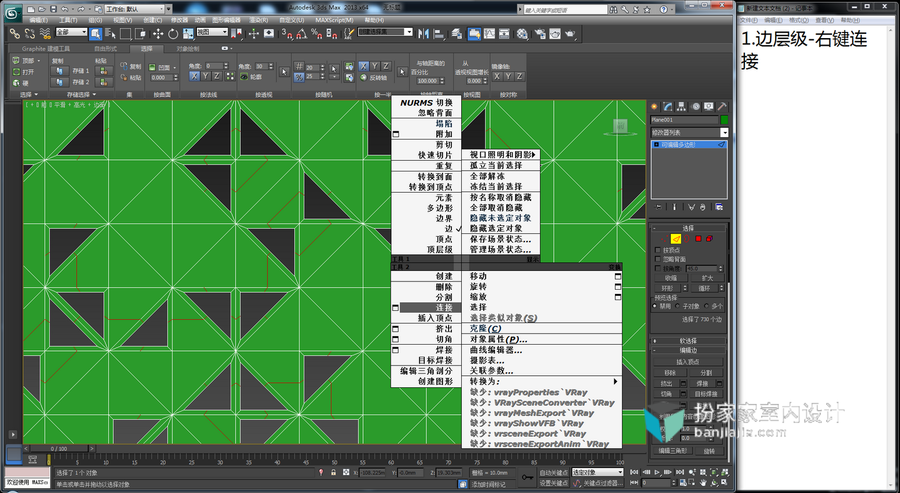
Task: Choose the Rectangular Selection Region icon
Action: coord(126,34)
